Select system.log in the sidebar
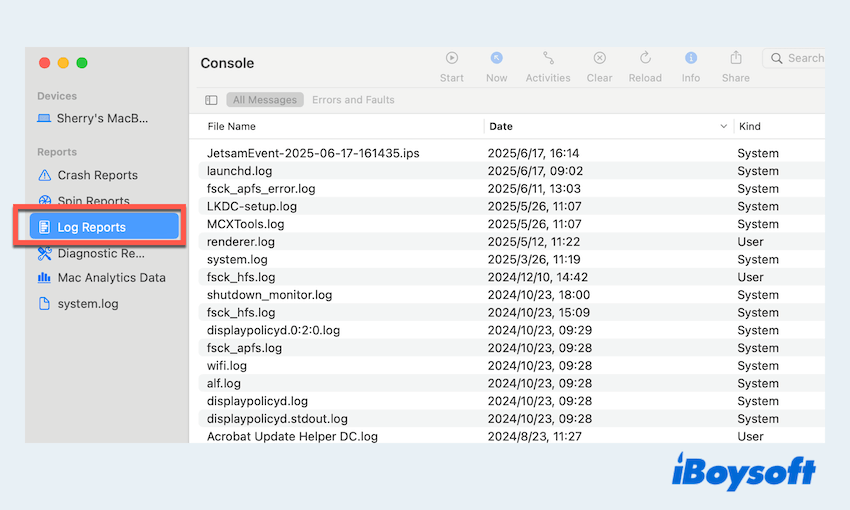Screen dimensions: 850x510 point(87,304)
